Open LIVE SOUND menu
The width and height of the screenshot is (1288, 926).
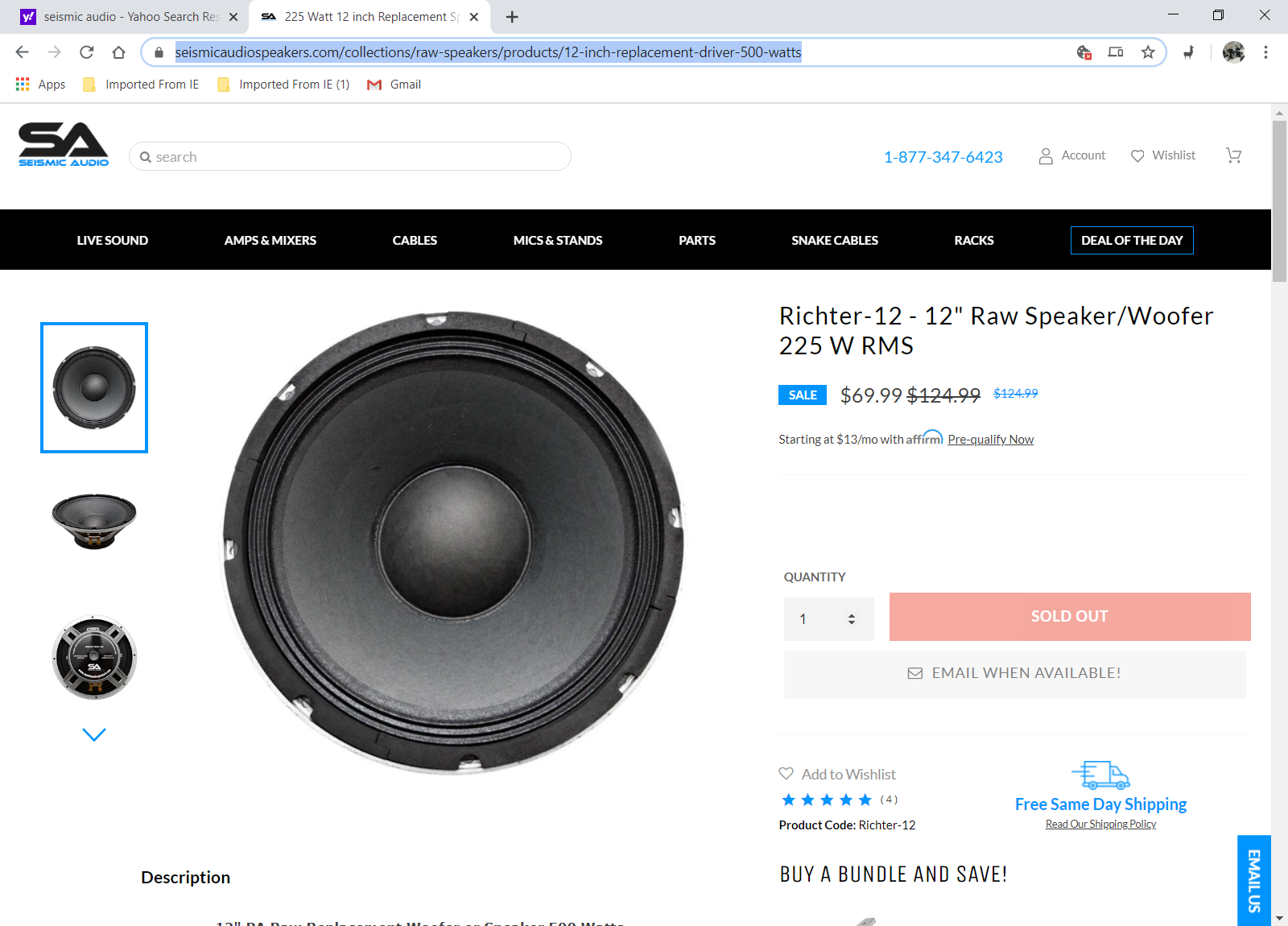(113, 240)
